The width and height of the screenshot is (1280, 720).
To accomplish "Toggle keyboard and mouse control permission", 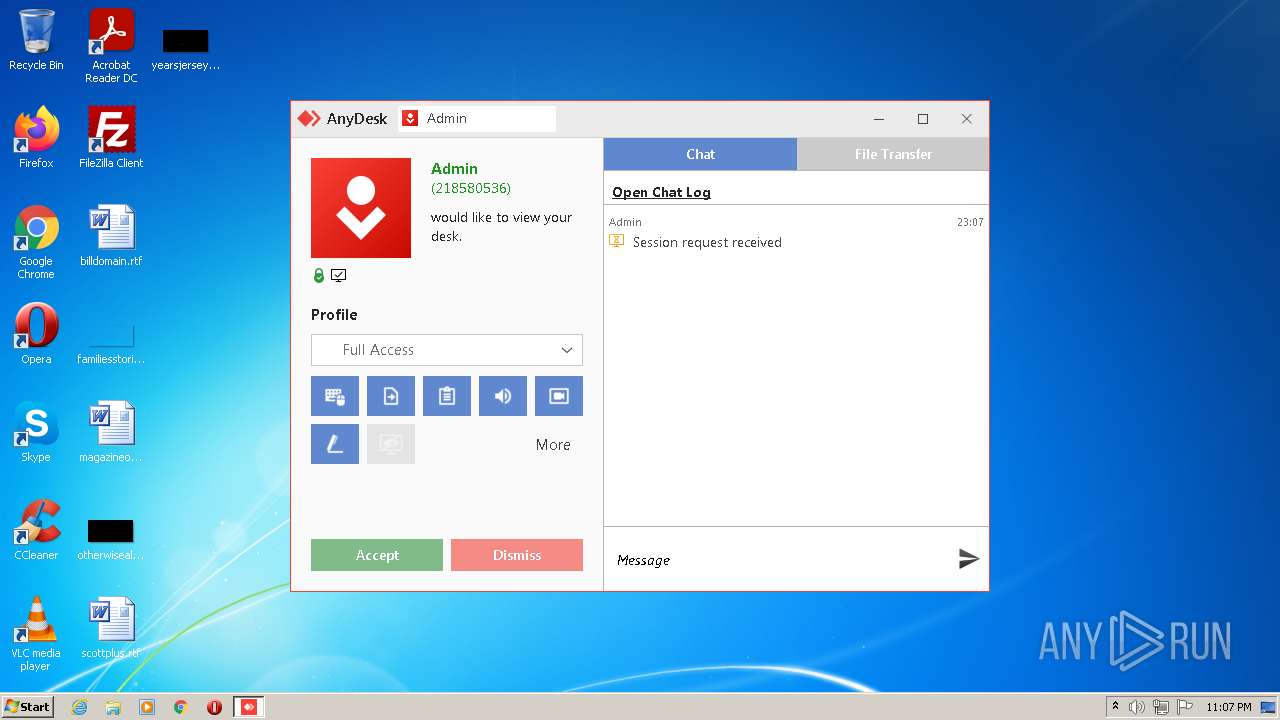I will click(x=335, y=396).
